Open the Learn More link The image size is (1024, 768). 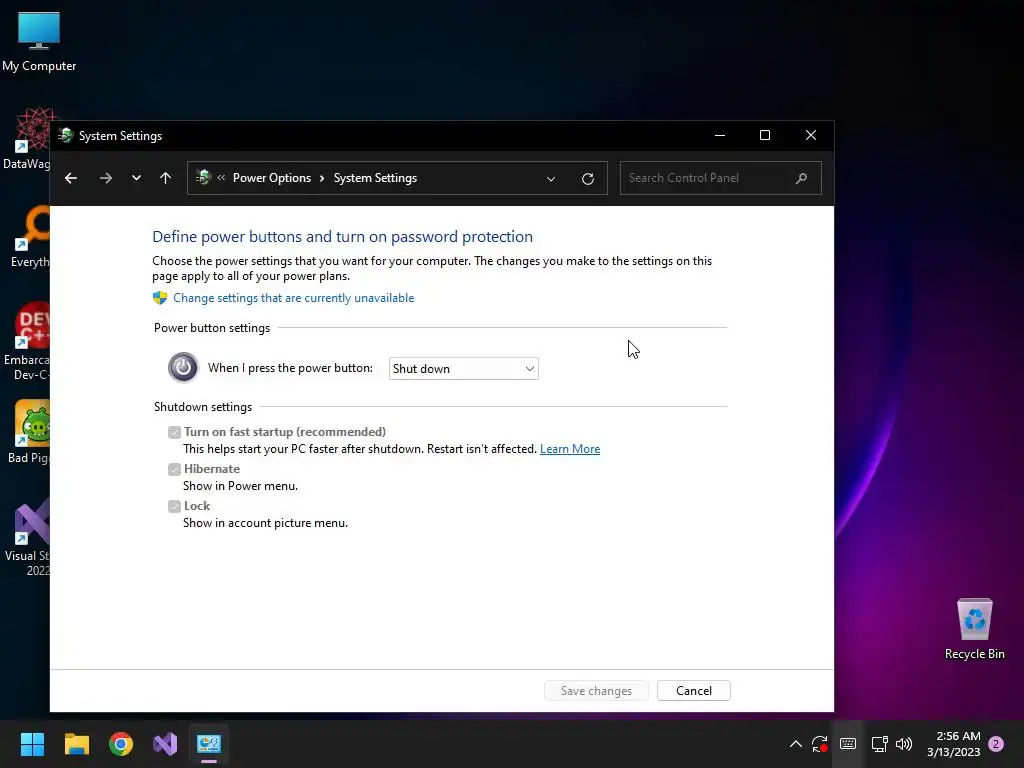coord(569,449)
